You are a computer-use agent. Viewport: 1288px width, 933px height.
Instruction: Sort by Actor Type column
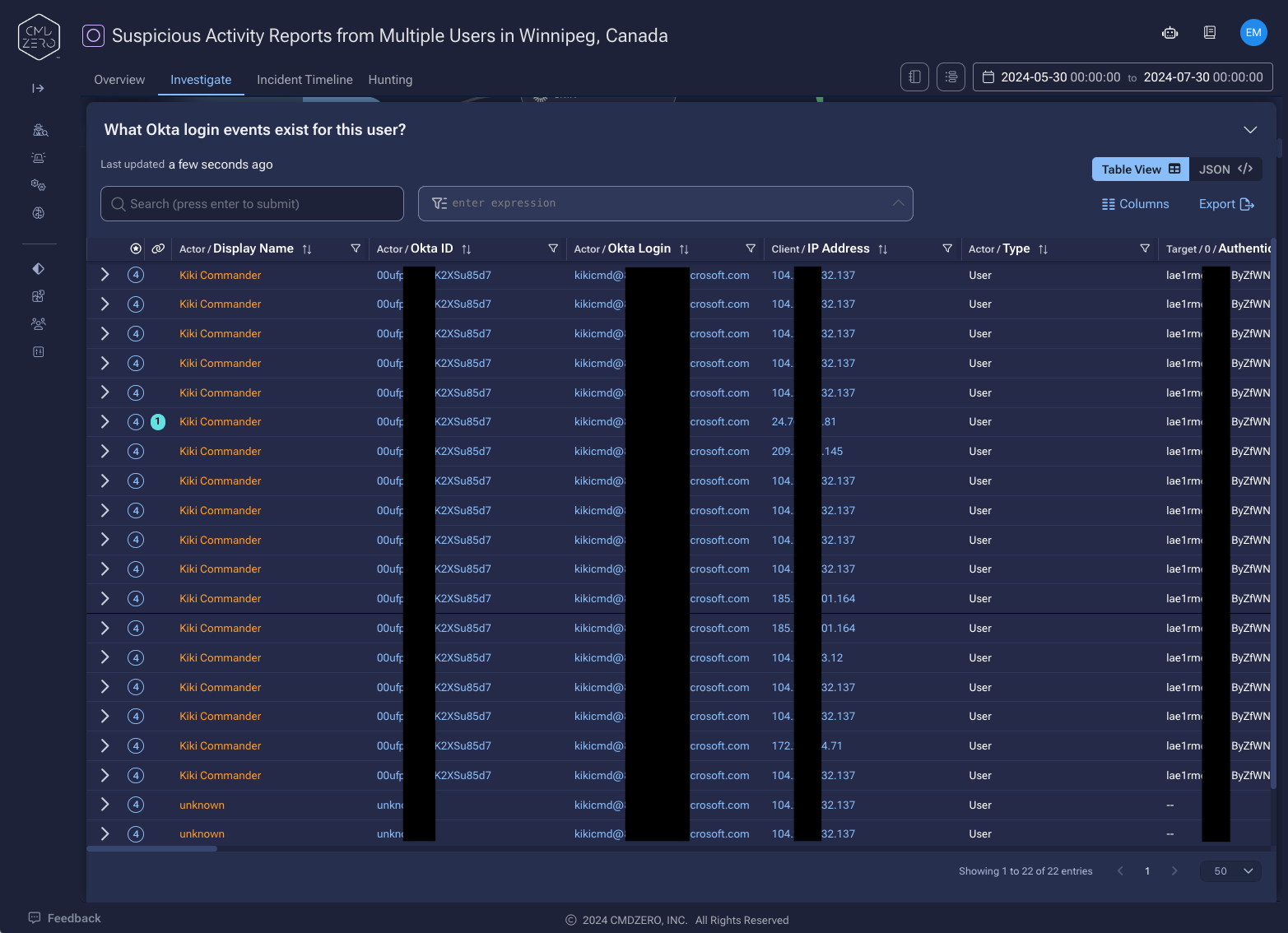coord(1044,249)
